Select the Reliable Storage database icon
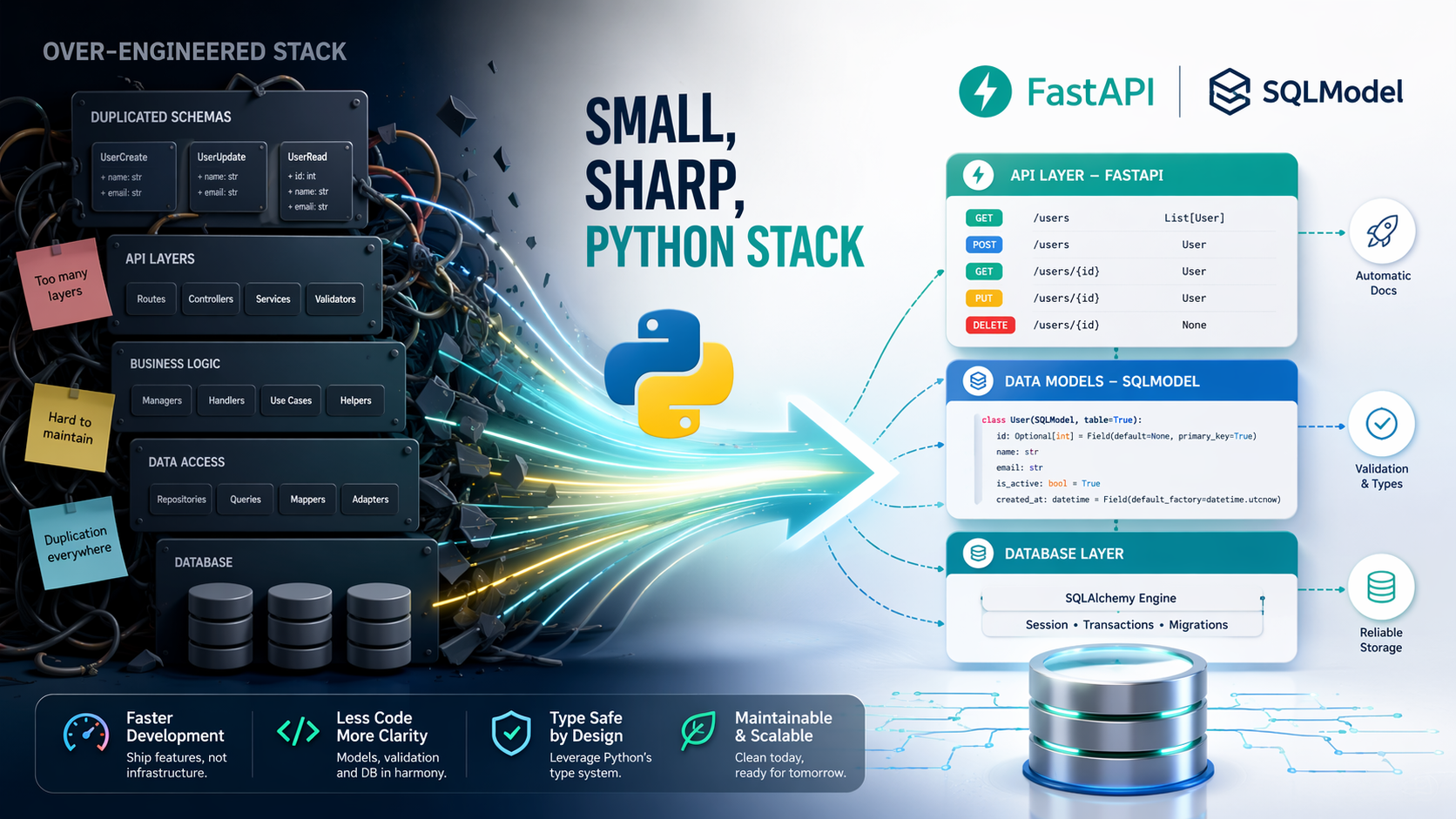 point(1381,587)
